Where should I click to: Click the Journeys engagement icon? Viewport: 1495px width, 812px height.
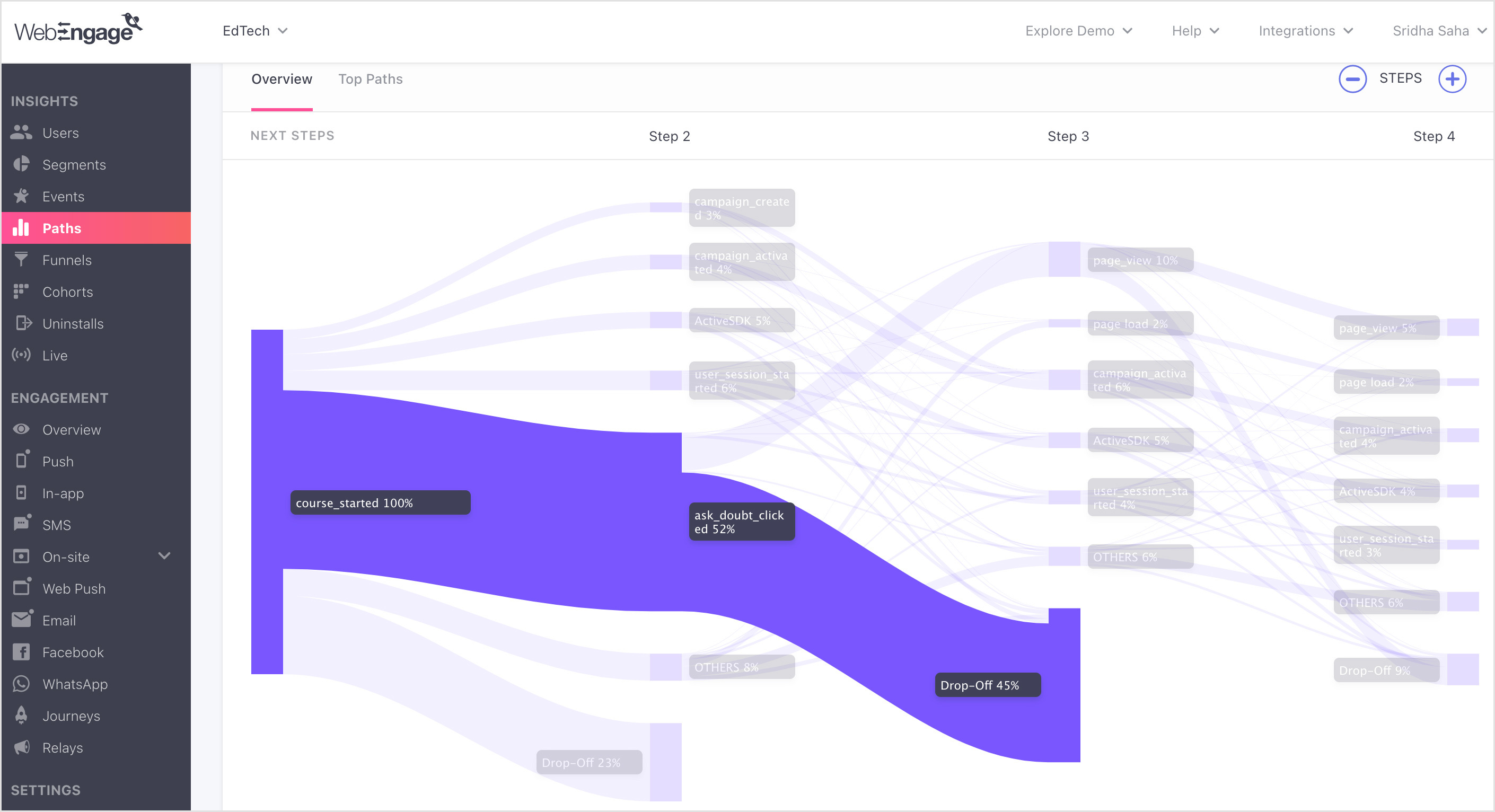(22, 716)
